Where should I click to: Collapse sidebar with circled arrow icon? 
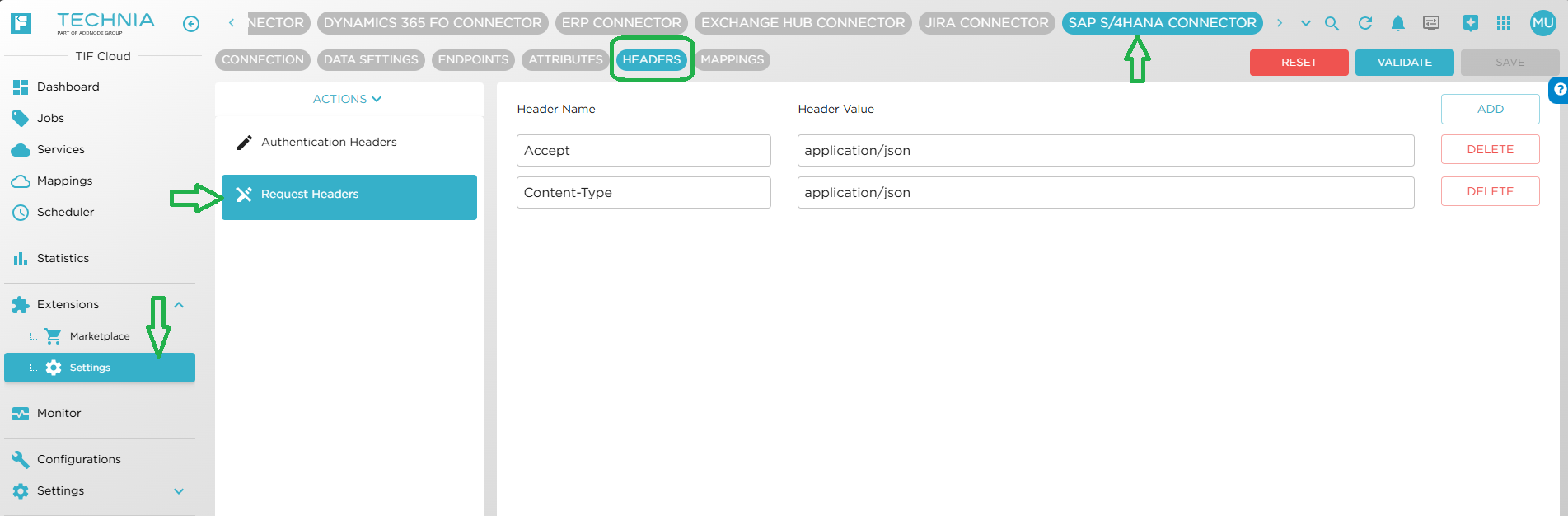(x=191, y=24)
